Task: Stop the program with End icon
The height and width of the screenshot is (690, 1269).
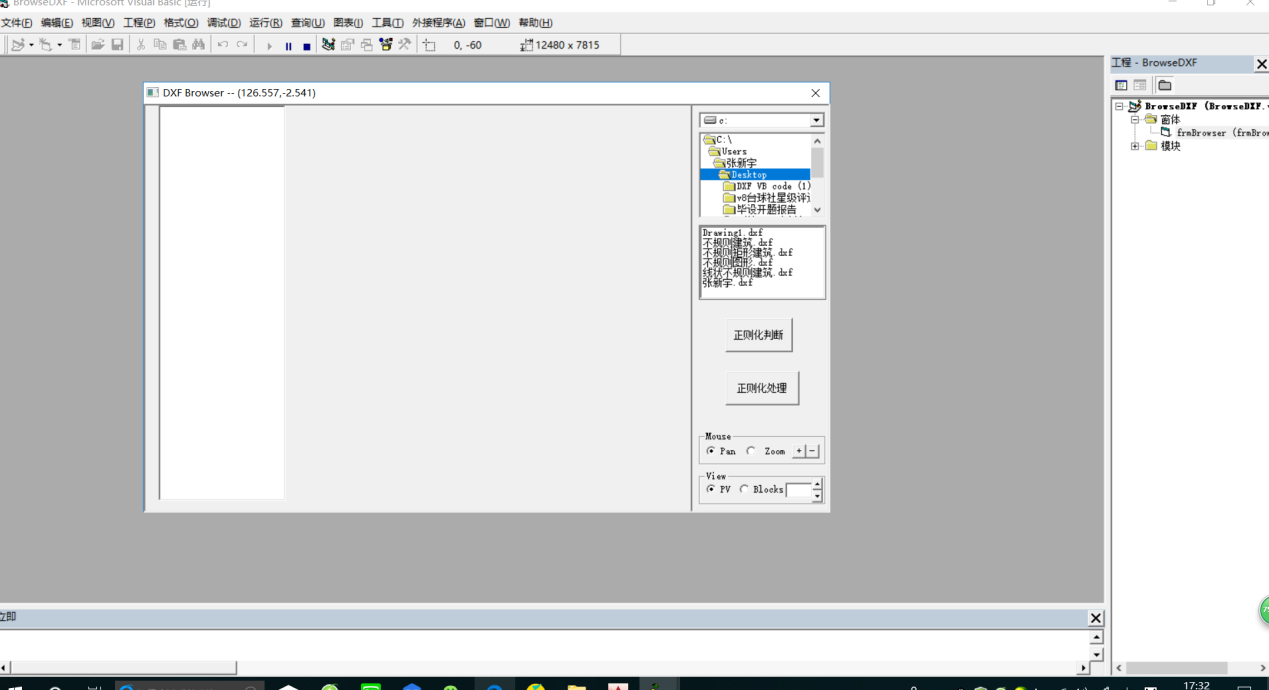Action: pyautogui.click(x=307, y=46)
